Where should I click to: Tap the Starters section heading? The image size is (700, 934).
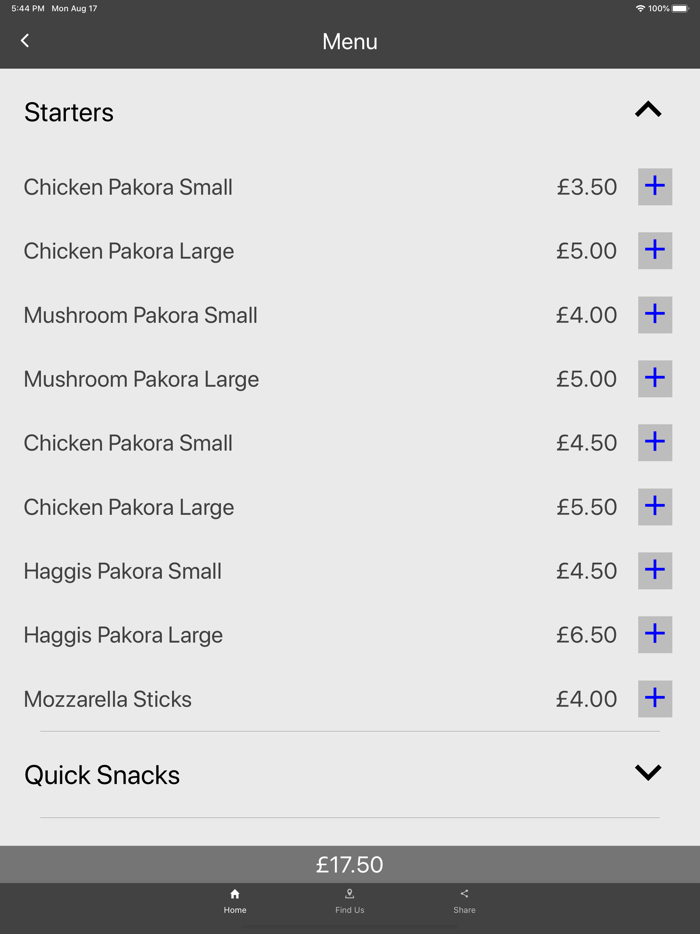69,112
